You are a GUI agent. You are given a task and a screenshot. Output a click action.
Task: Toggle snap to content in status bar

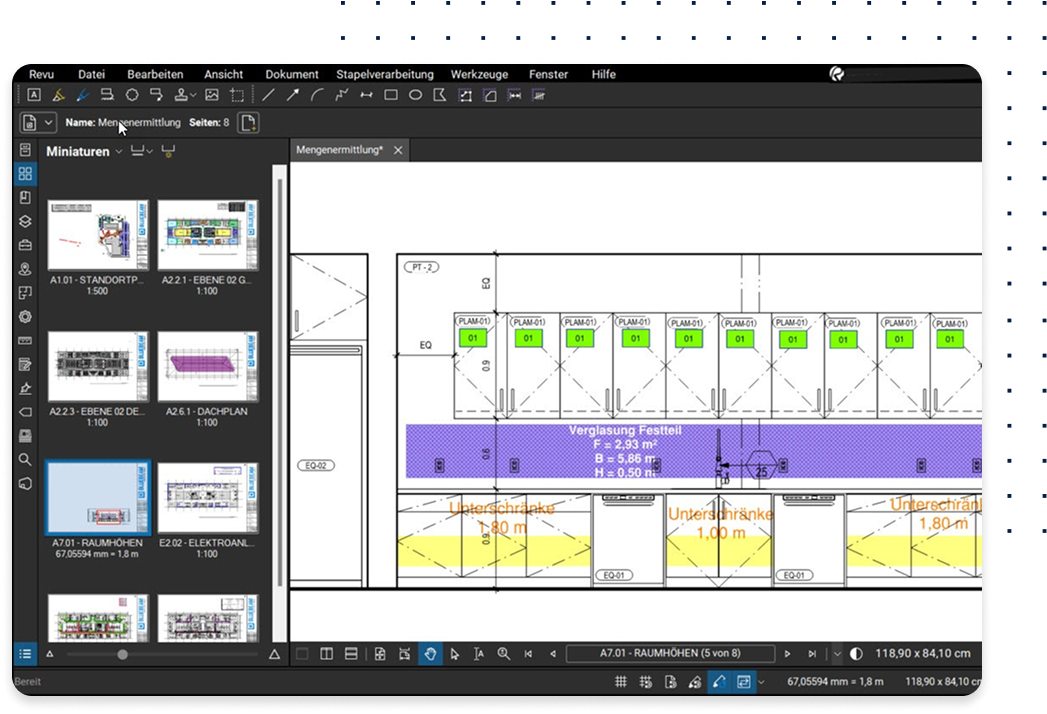[670, 682]
